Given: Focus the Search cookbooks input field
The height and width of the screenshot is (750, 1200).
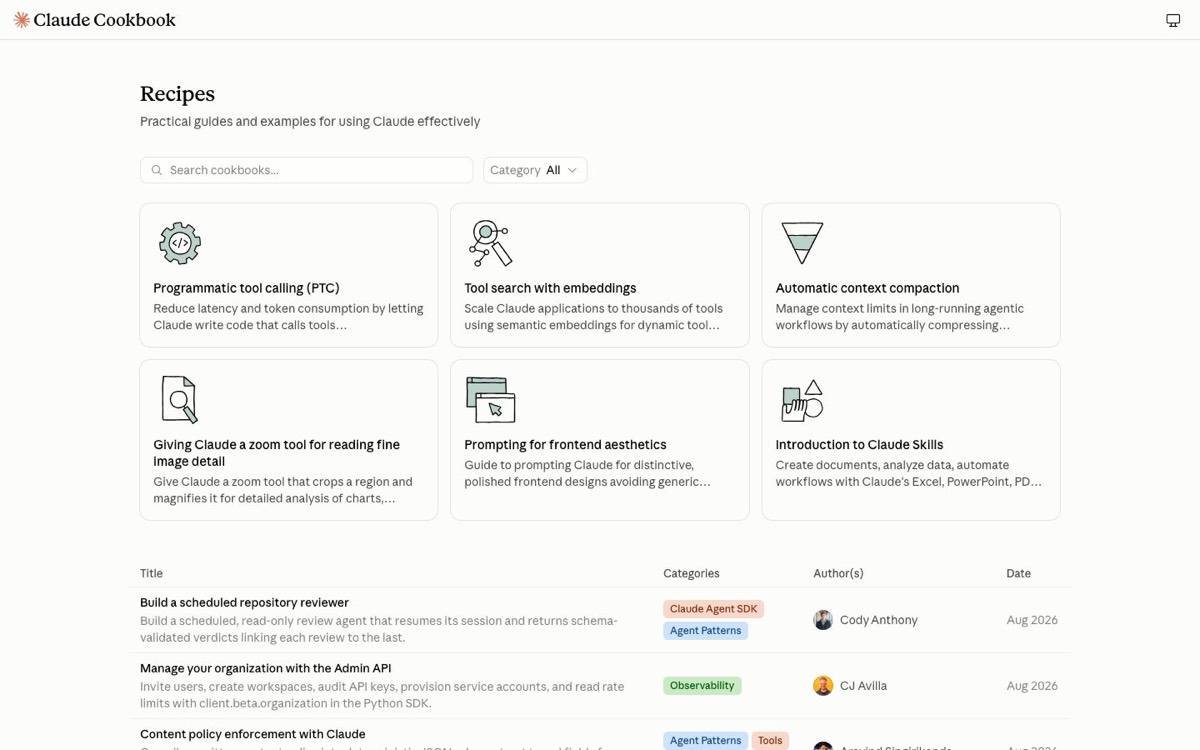Looking at the screenshot, I should (x=306, y=170).
